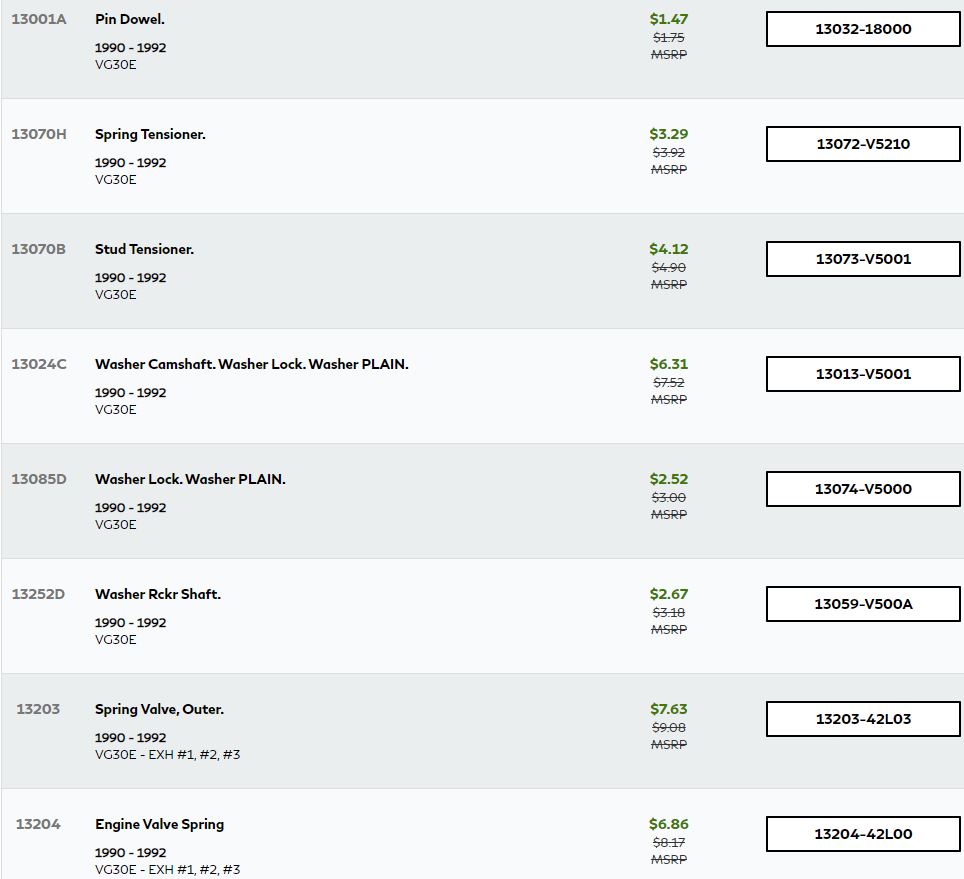The height and width of the screenshot is (879, 964).
Task: Open the Pin Dowel part title
Action: (130, 19)
